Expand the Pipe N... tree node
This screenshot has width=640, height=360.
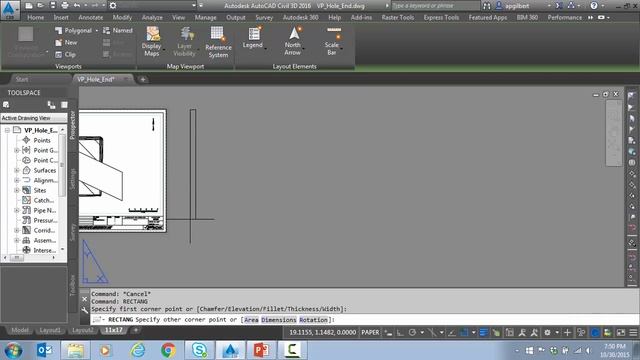[17, 210]
